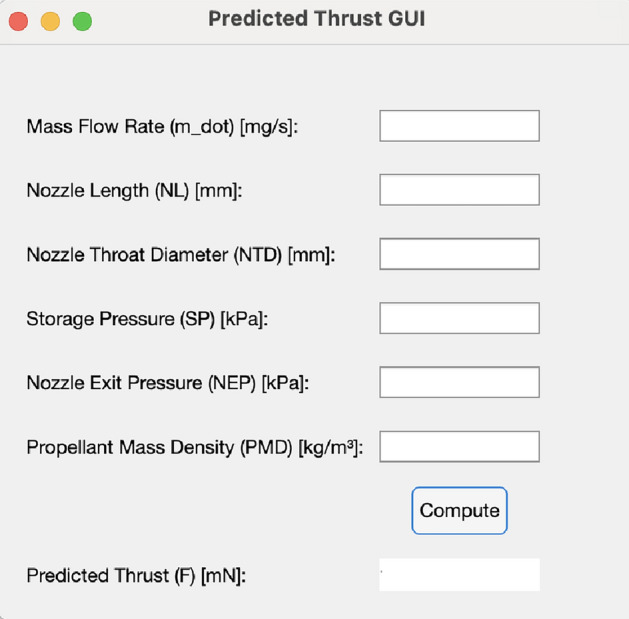
Task: Click the Propellant Mass Density entry field
Action: click(x=459, y=446)
